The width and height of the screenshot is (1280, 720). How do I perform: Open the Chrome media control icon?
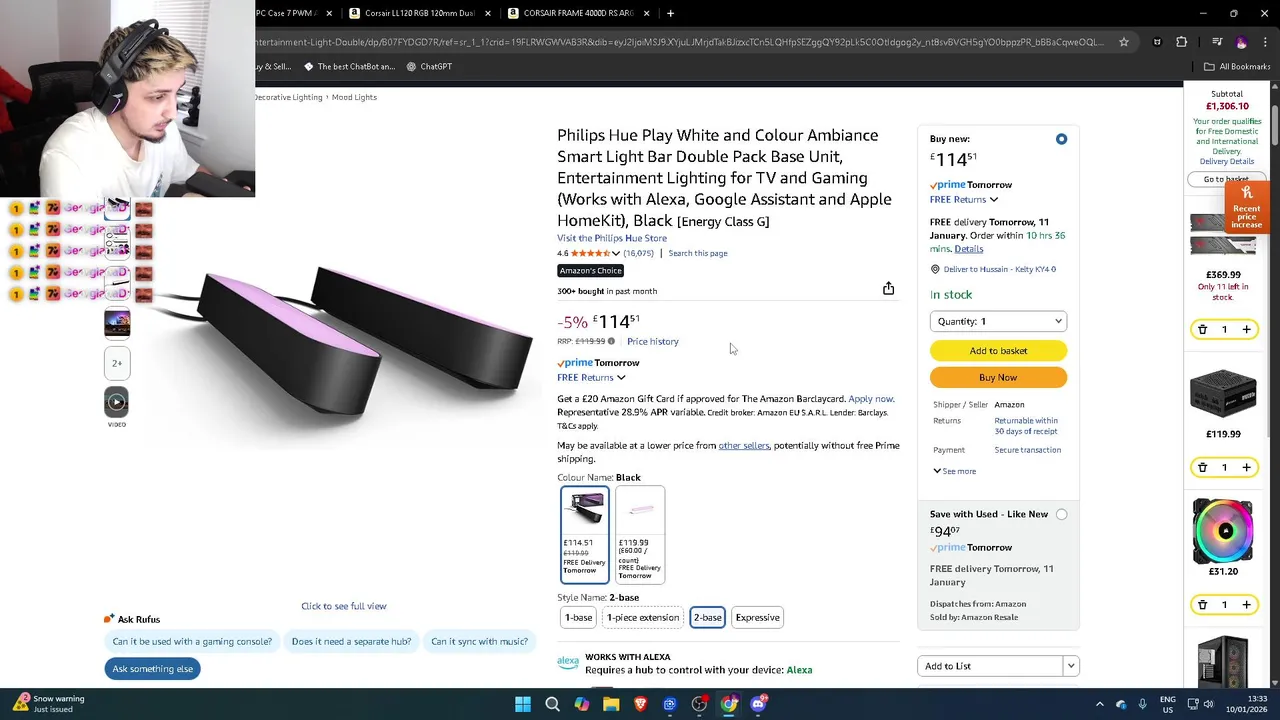[1216, 42]
